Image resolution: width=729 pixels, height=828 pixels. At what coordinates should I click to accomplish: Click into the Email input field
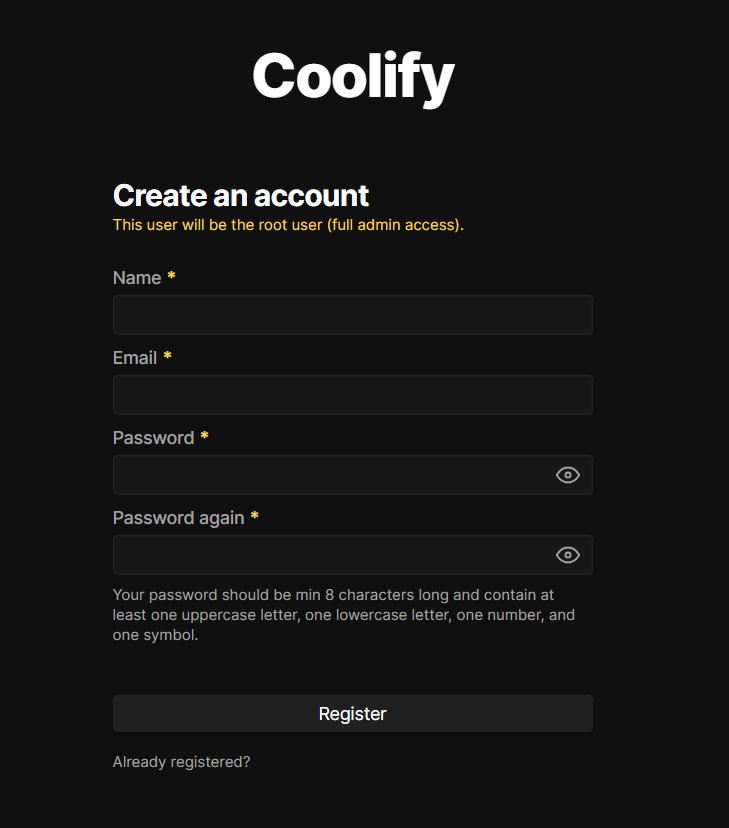pyautogui.click(x=352, y=395)
